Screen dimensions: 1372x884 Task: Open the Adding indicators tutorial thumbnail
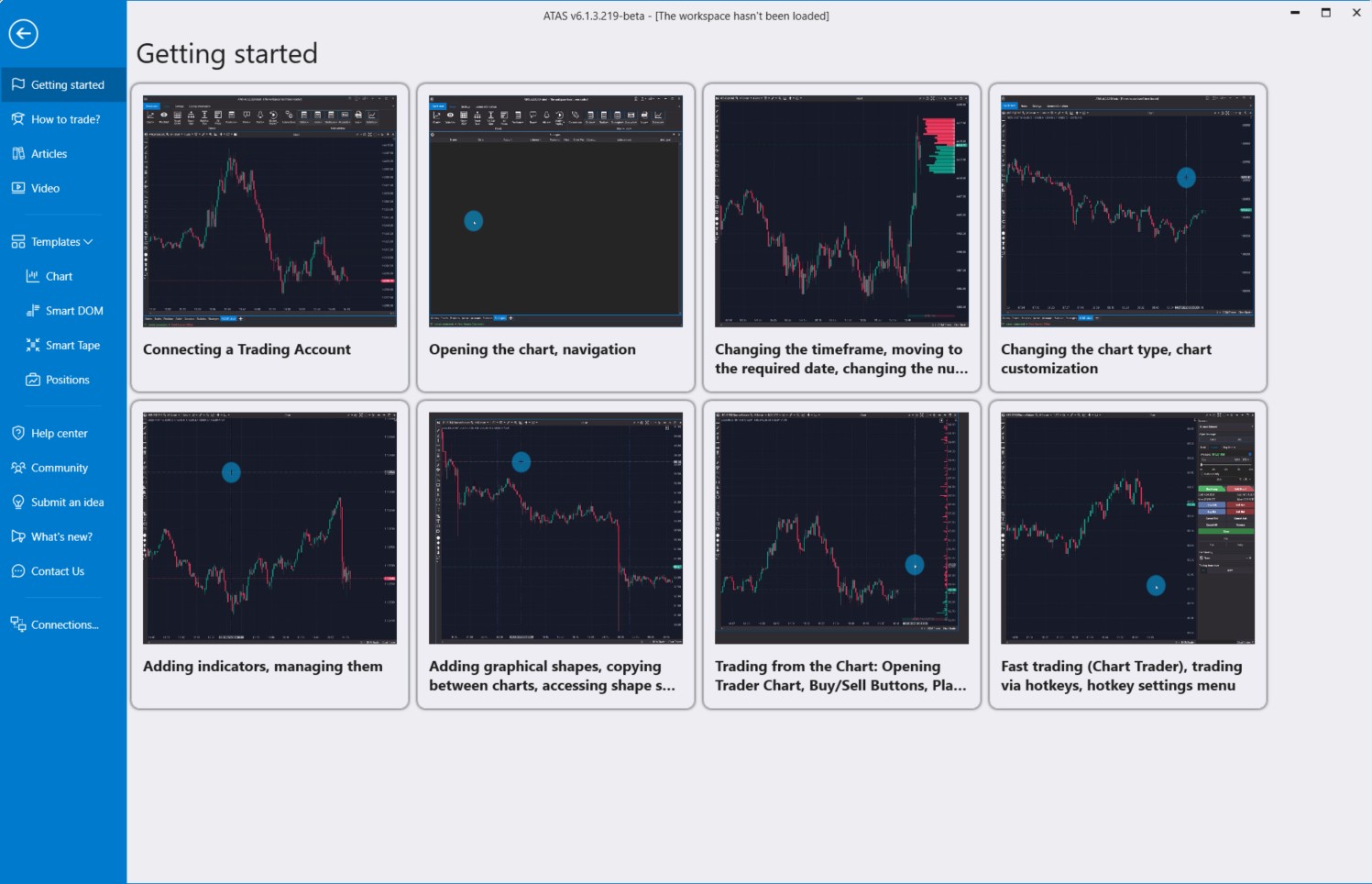pos(269,528)
